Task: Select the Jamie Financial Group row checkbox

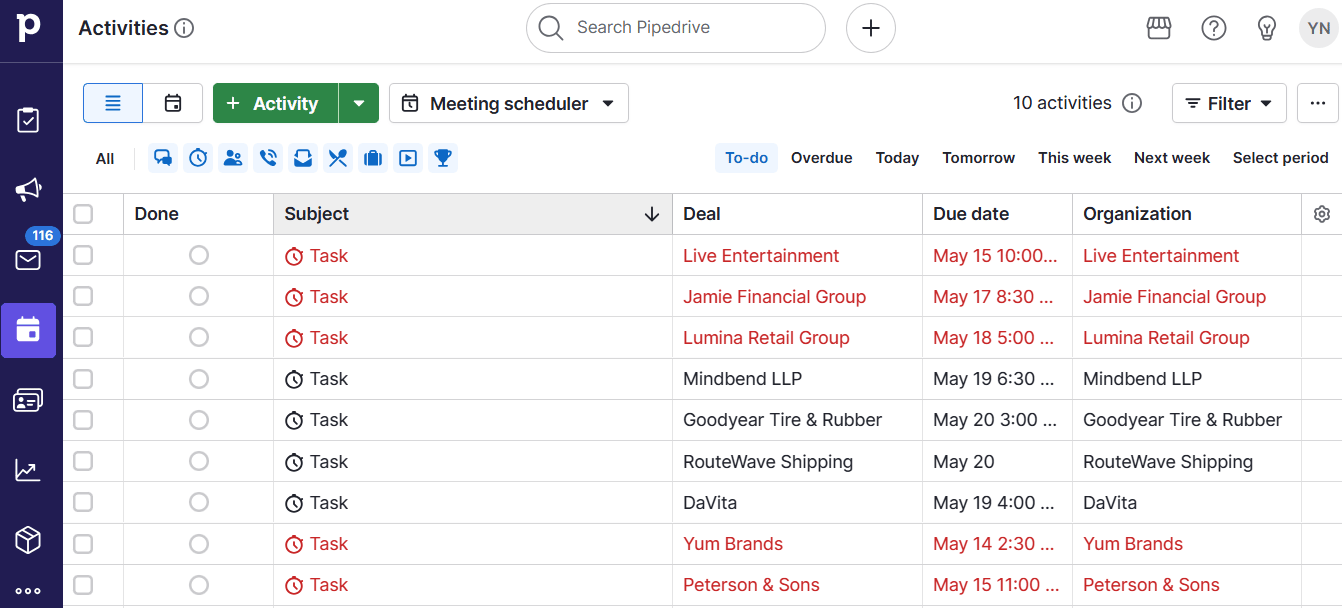Action: pyautogui.click(x=83, y=296)
